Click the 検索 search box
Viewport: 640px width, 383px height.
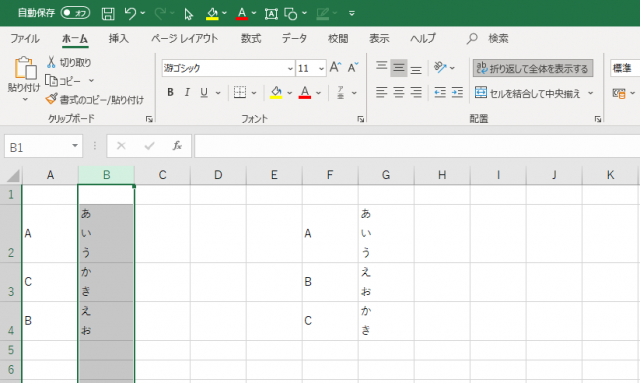tap(498, 38)
